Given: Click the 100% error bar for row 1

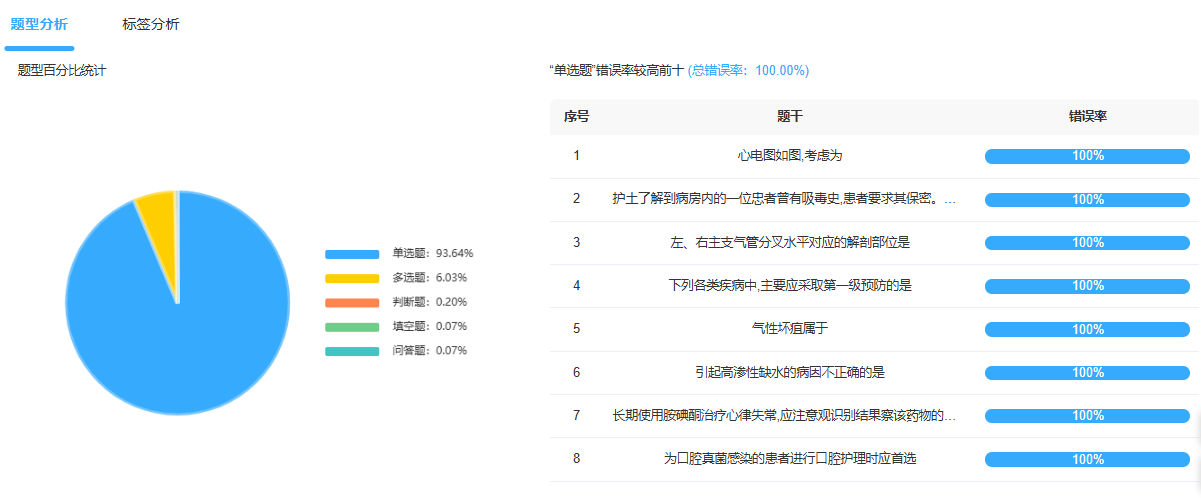Looking at the screenshot, I should tap(1087, 156).
